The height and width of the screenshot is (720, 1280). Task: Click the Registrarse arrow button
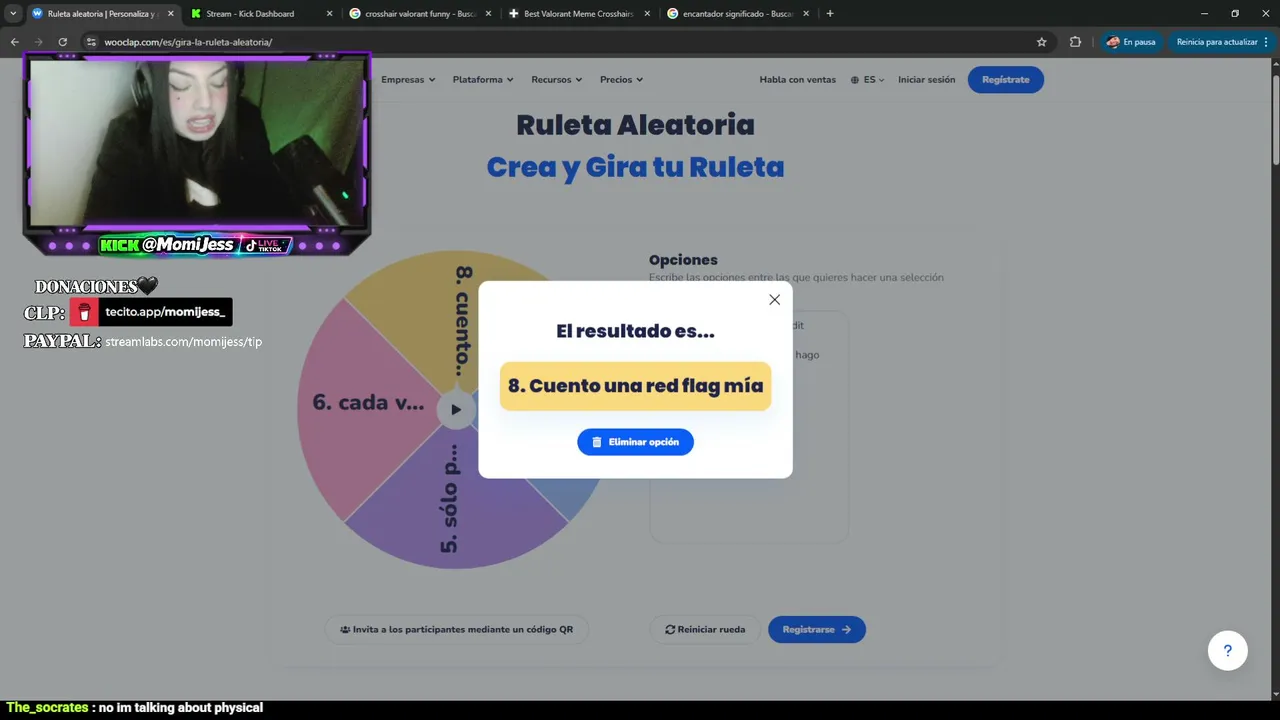click(x=817, y=630)
